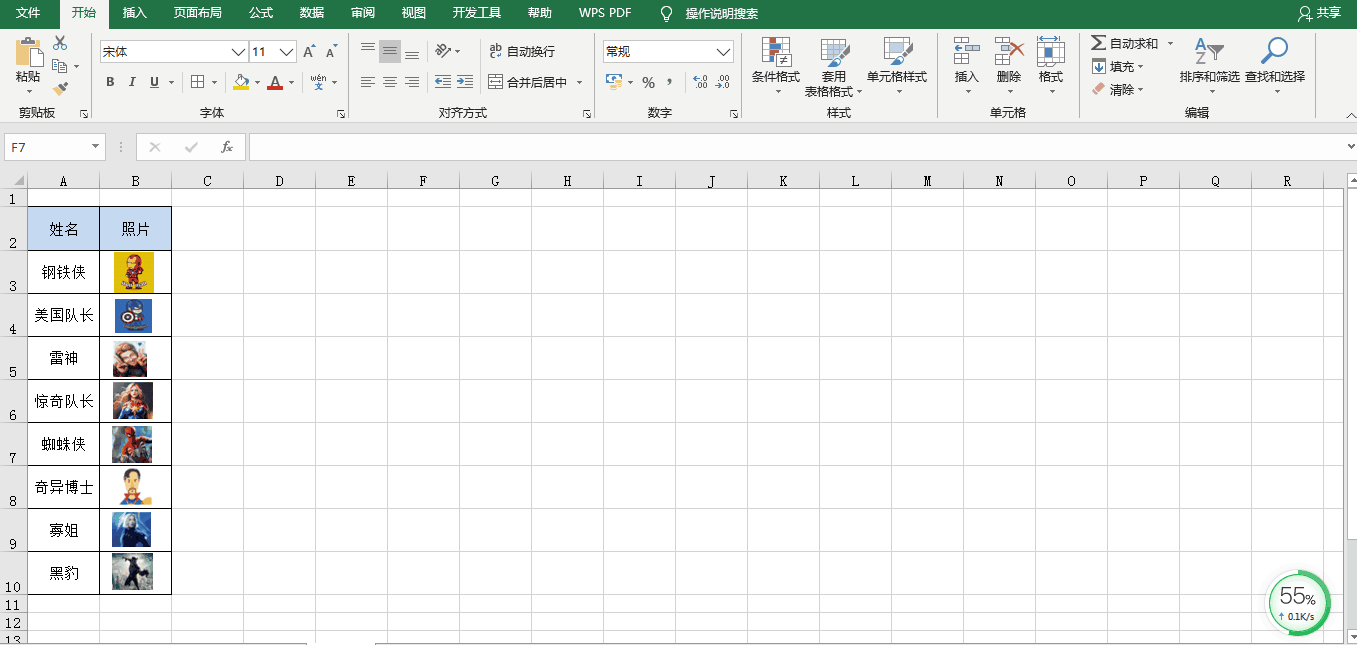
Task: Increase indent icon
Action: tap(465, 82)
